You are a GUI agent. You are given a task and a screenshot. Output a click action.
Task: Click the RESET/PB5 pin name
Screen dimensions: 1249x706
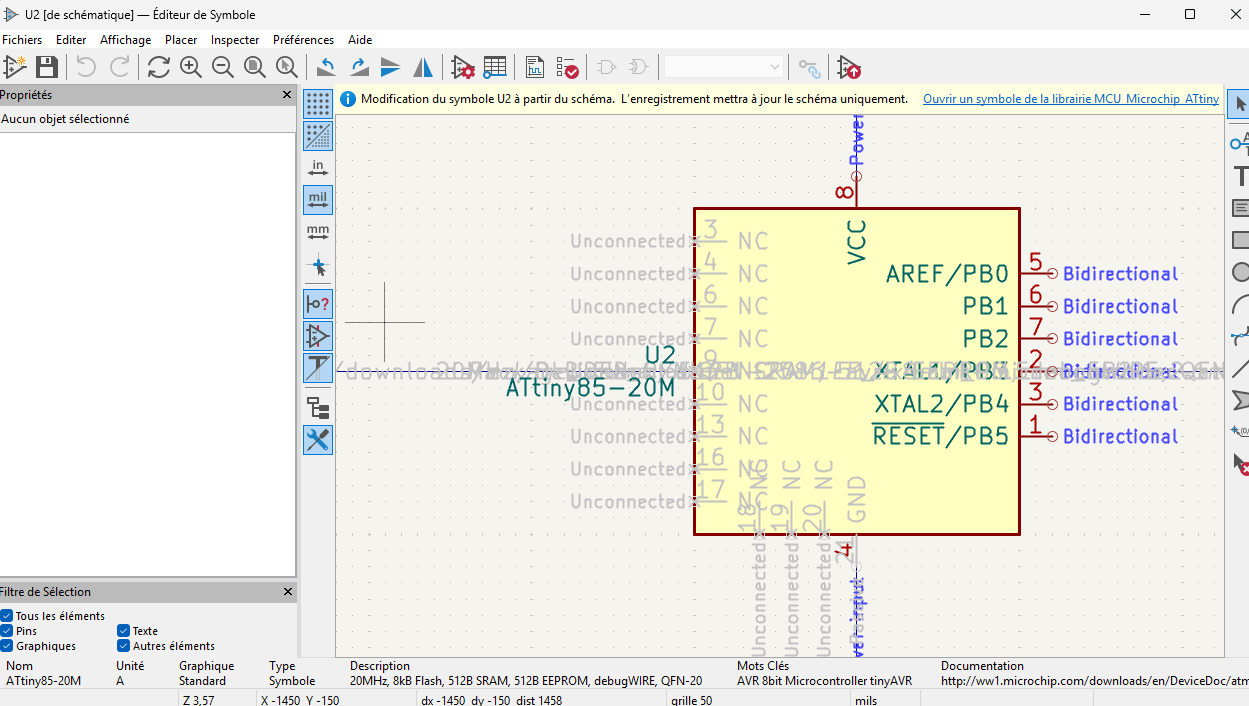click(941, 436)
